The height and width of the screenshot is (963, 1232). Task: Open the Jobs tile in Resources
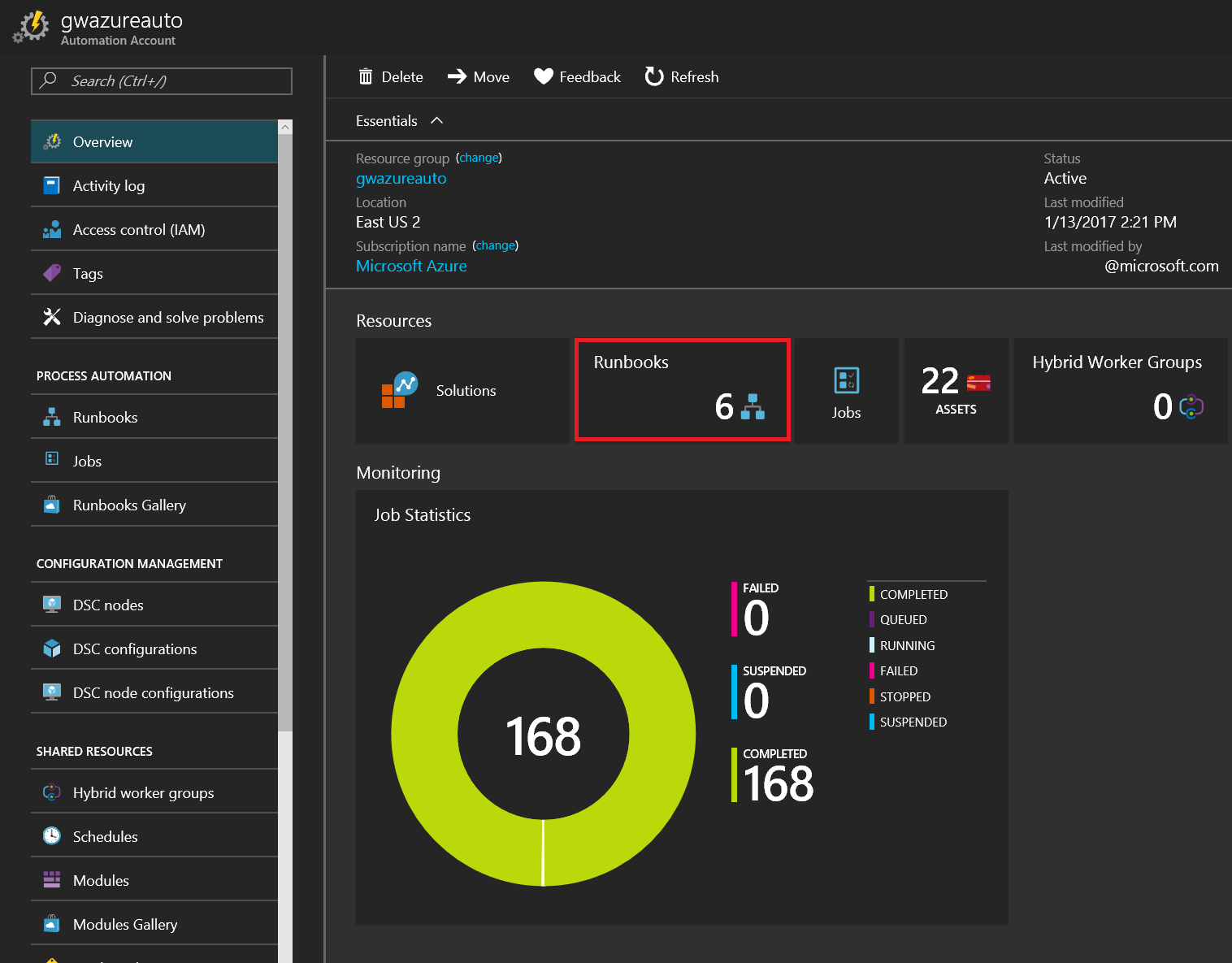click(x=846, y=391)
